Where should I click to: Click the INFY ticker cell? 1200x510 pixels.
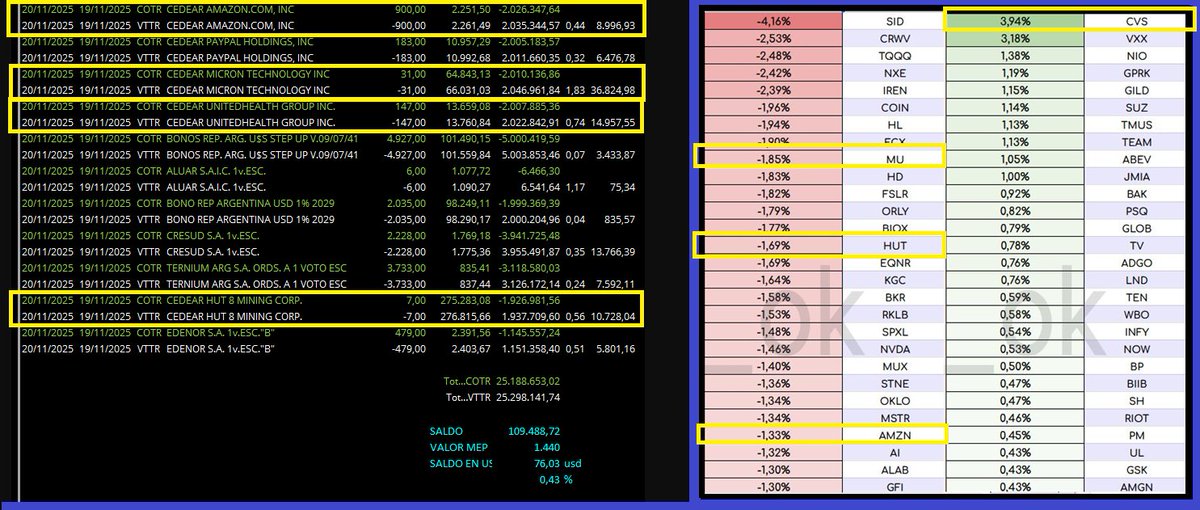(x=1136, y=332)
